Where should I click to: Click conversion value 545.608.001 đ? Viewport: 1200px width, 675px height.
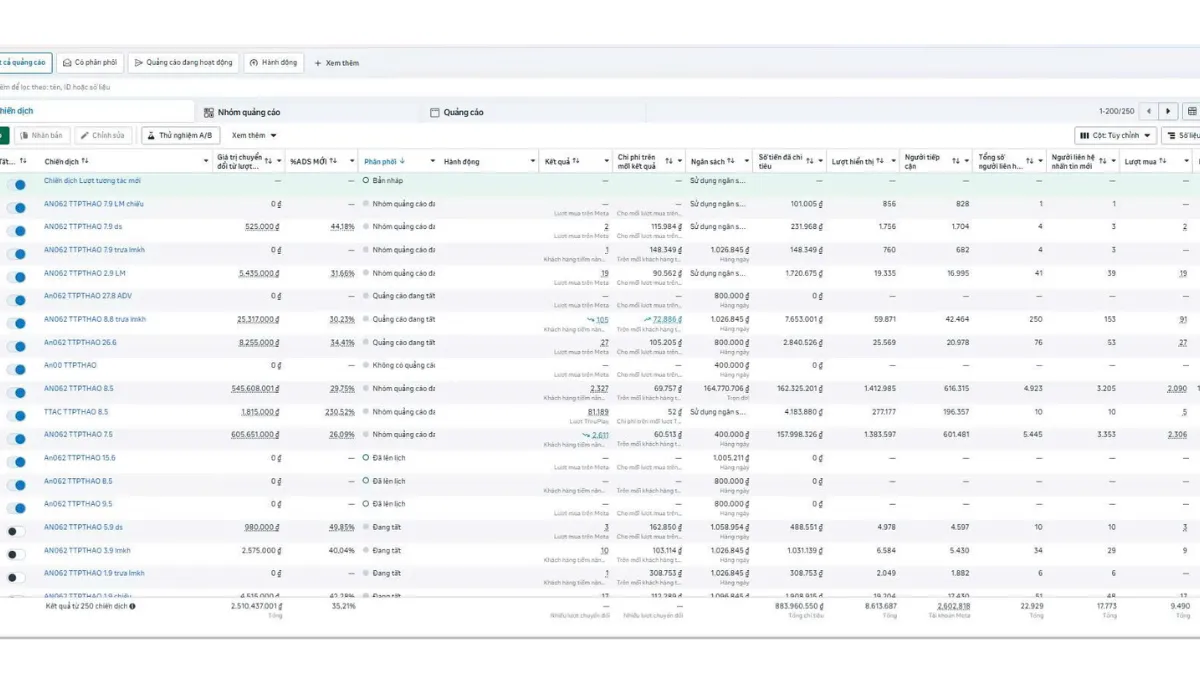click(x=255, y=388)
